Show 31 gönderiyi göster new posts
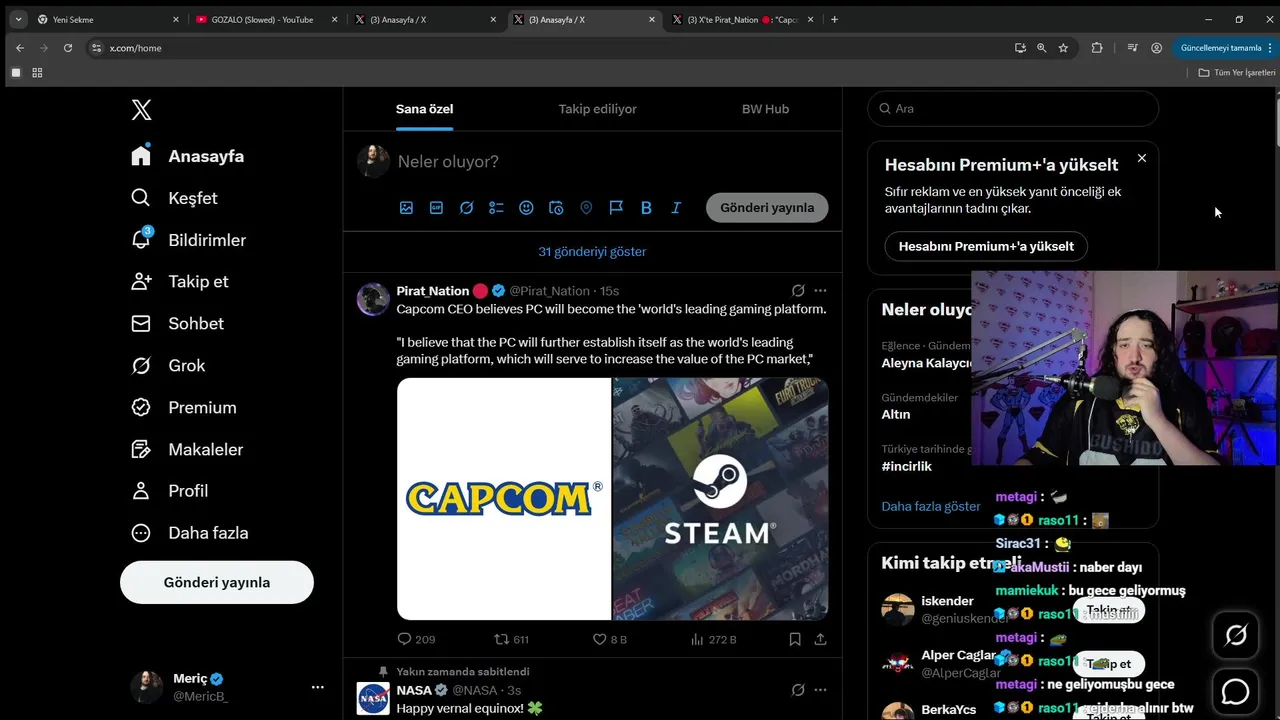This screenshot has width=1280, height=720. [592, 252]
